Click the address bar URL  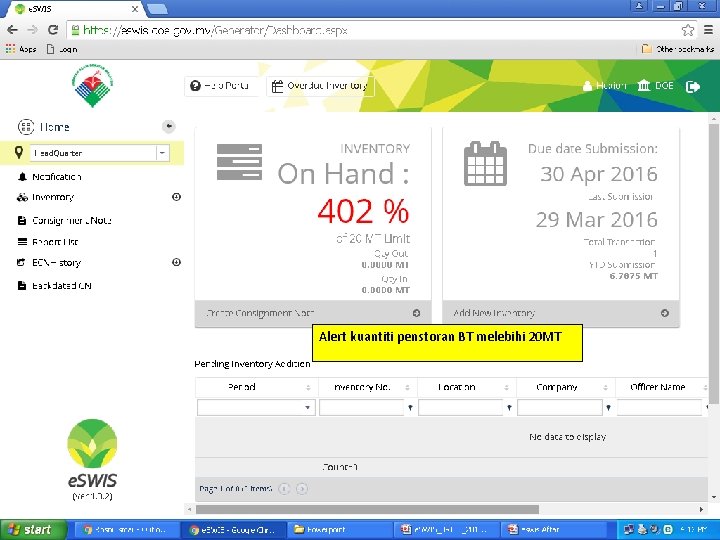click(215, 30)
